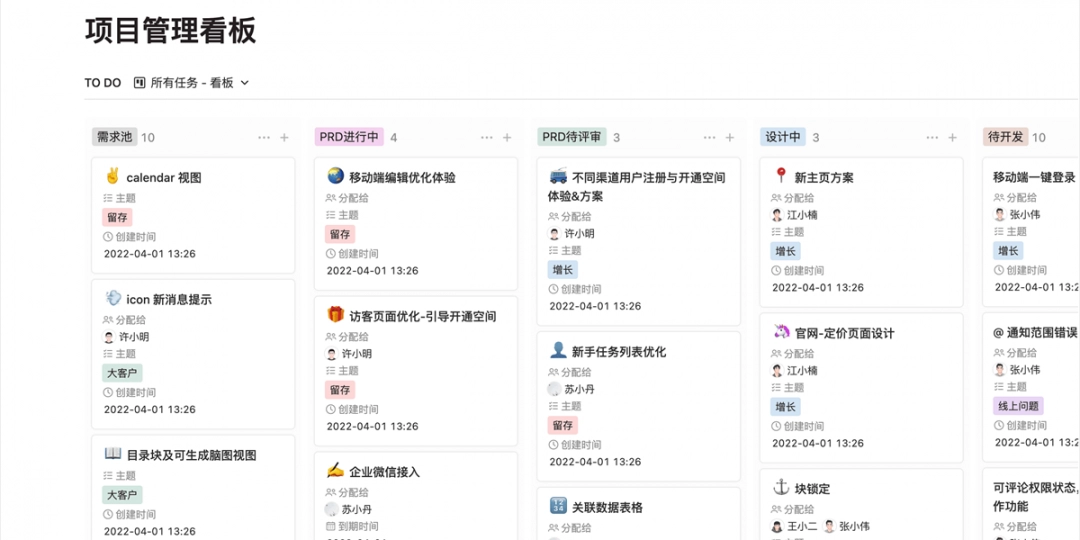
Task: Click globe icon on 移动端编辑优化体验 card
Action: coord(335,176)
